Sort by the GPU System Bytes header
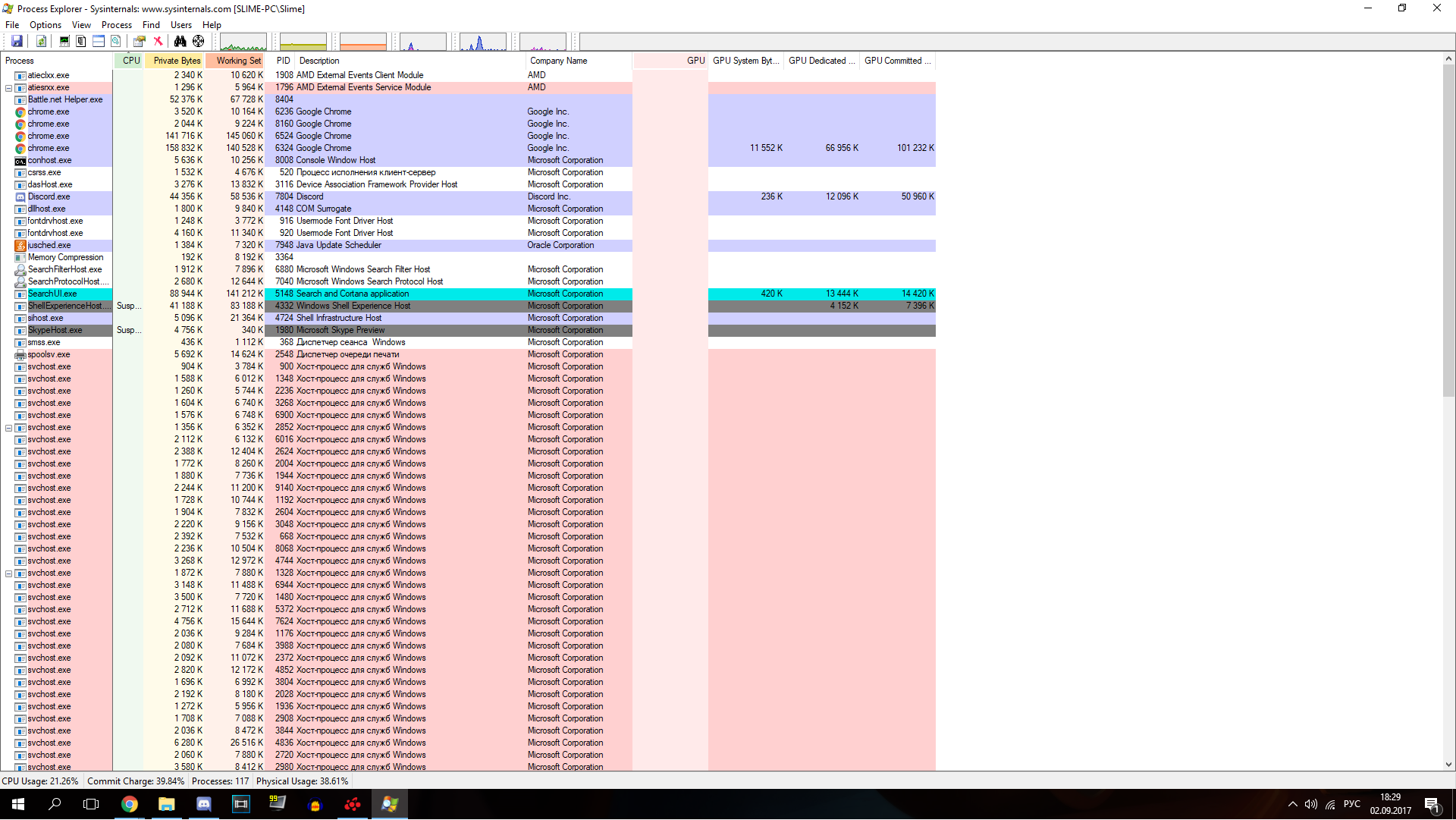 (x=746, y=61)
